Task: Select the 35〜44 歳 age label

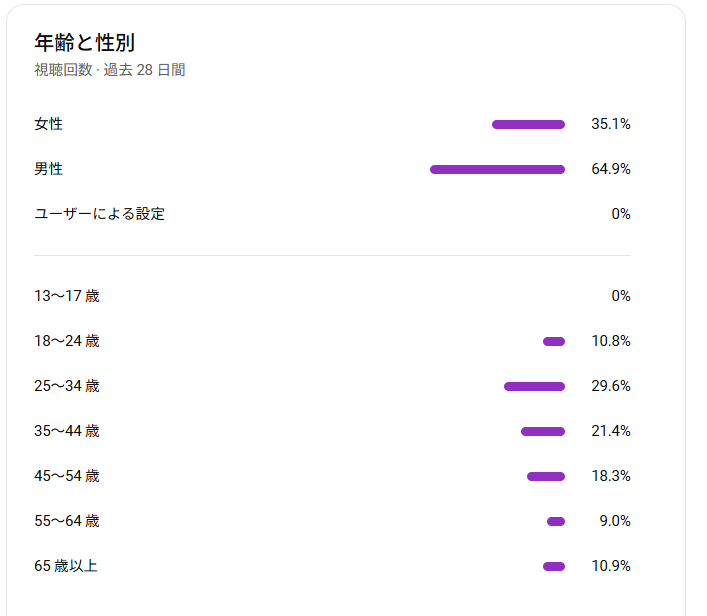Action: (x=67, y=431)
